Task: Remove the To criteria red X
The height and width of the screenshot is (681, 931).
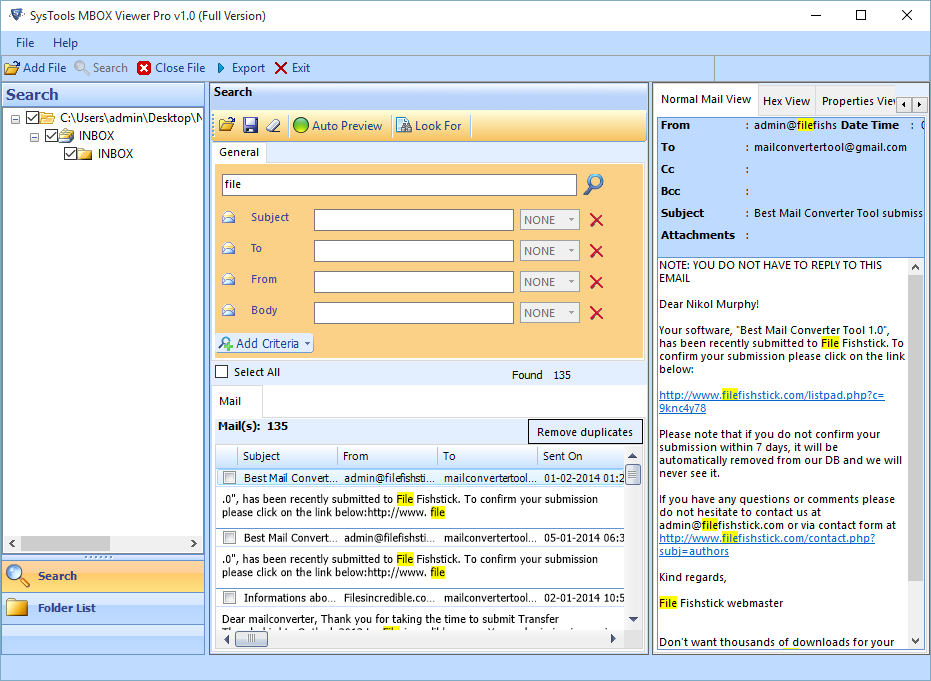Action: coord(596,251)
